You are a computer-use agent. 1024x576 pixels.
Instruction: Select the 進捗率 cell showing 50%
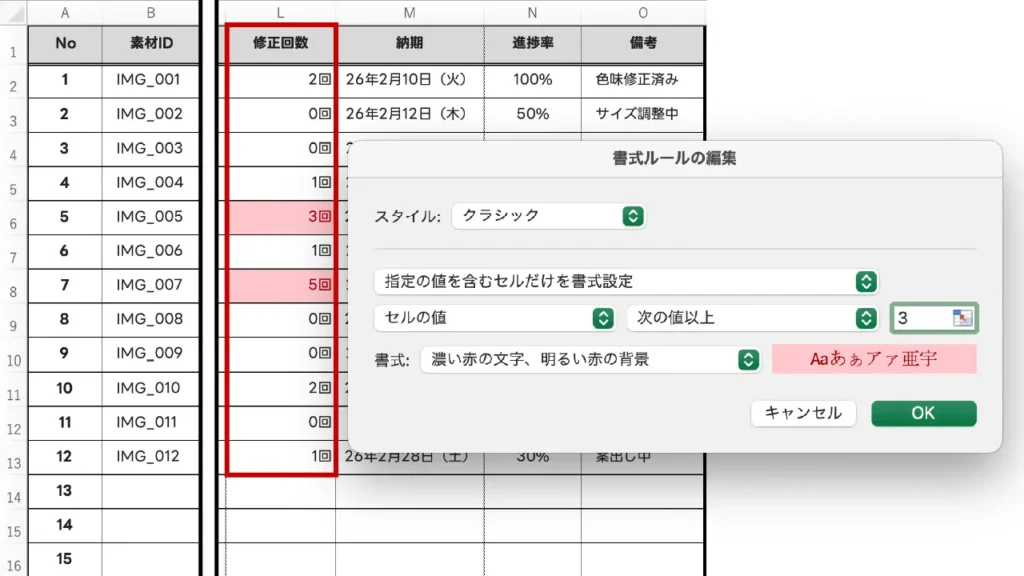click(x=532, y=114)
